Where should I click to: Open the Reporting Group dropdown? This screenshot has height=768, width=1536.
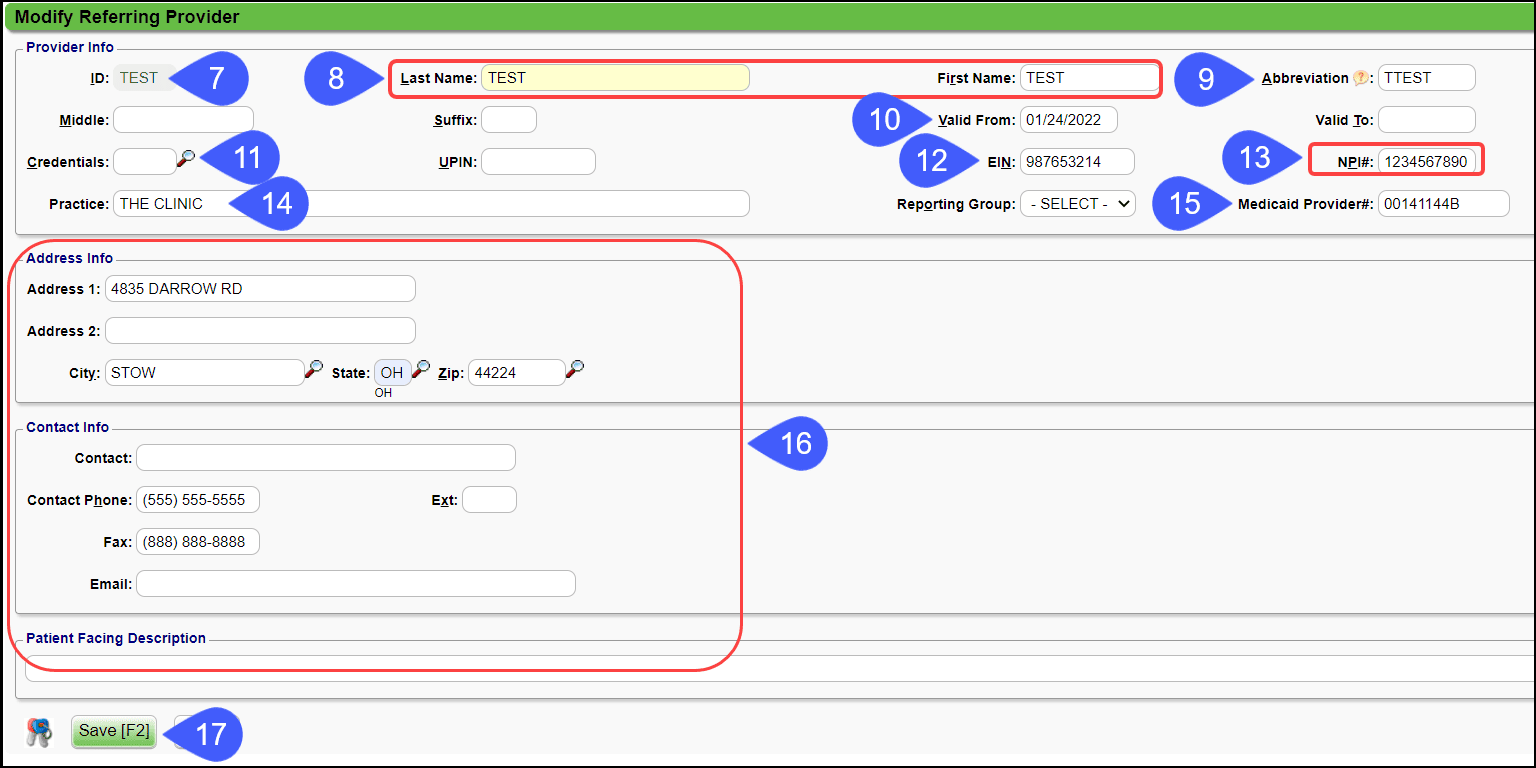click(x=1077, y=203)
